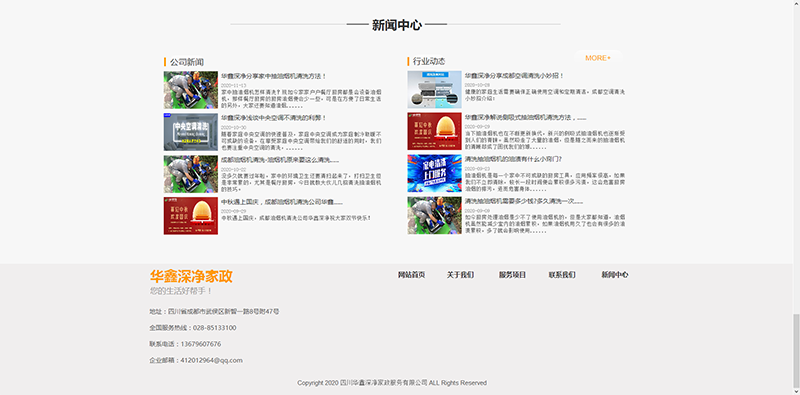Click date 2020-09-09 under industry news
The image size is (800, 395).
(478, 211)
